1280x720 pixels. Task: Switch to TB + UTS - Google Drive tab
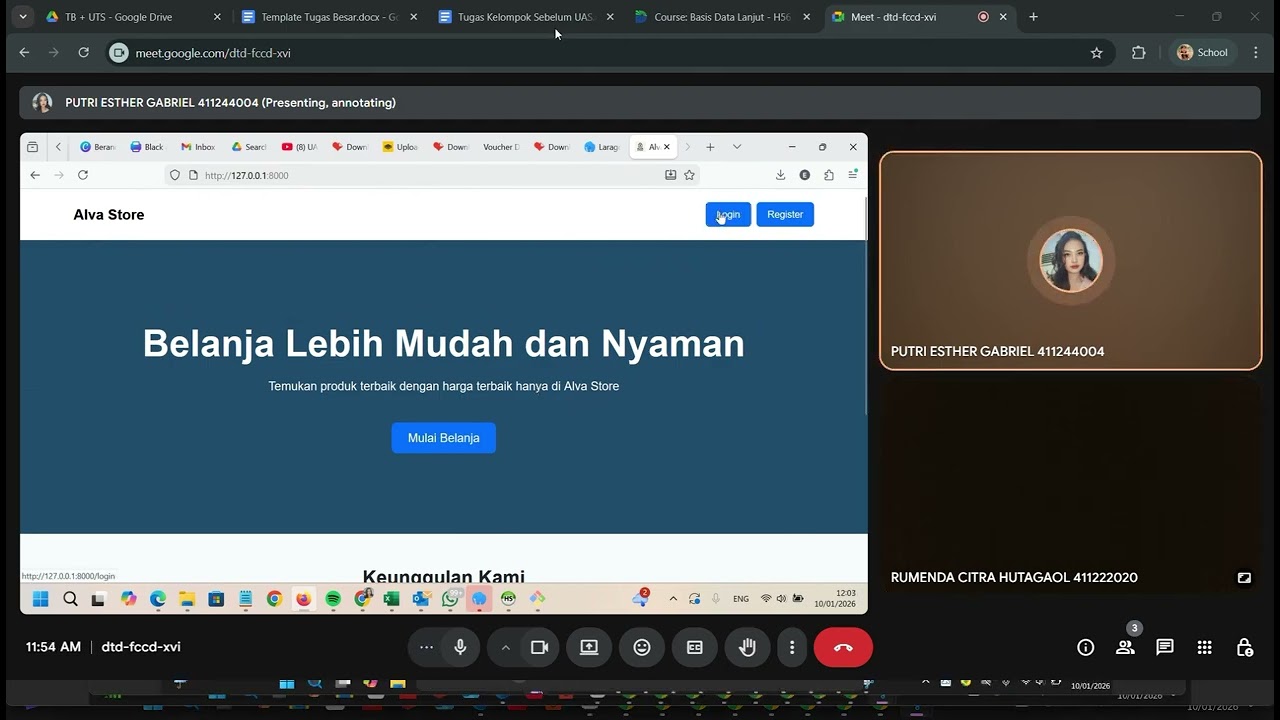pos(133,17)
